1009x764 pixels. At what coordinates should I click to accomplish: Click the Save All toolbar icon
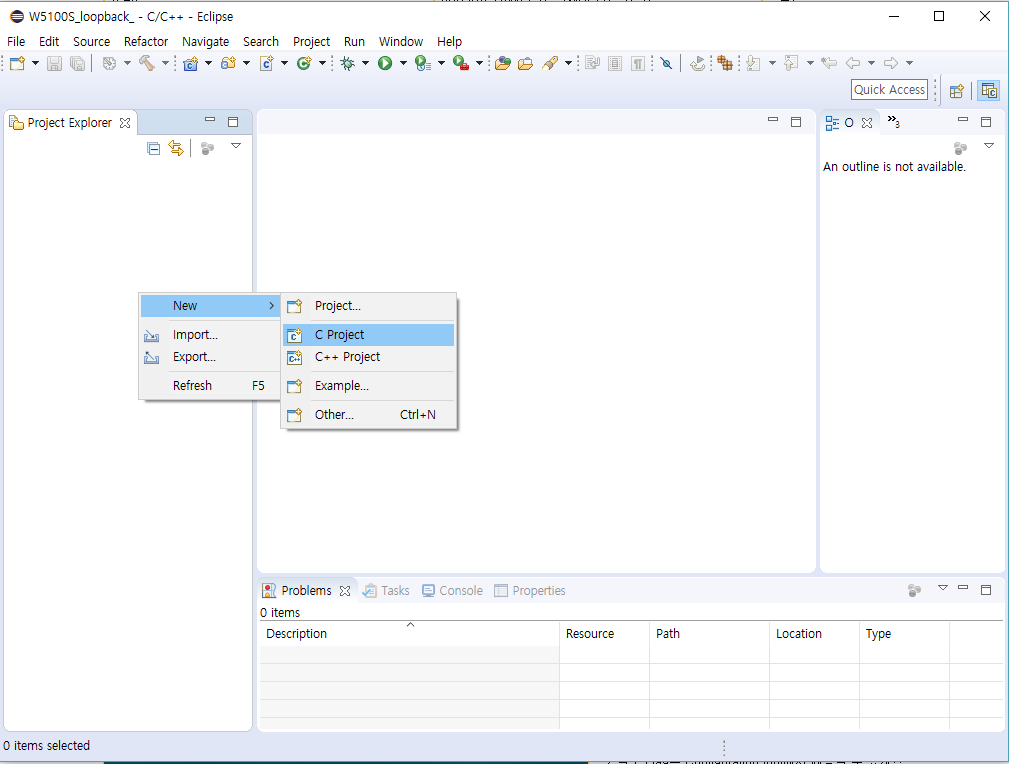pyautogui.click(x=77, y=63)
